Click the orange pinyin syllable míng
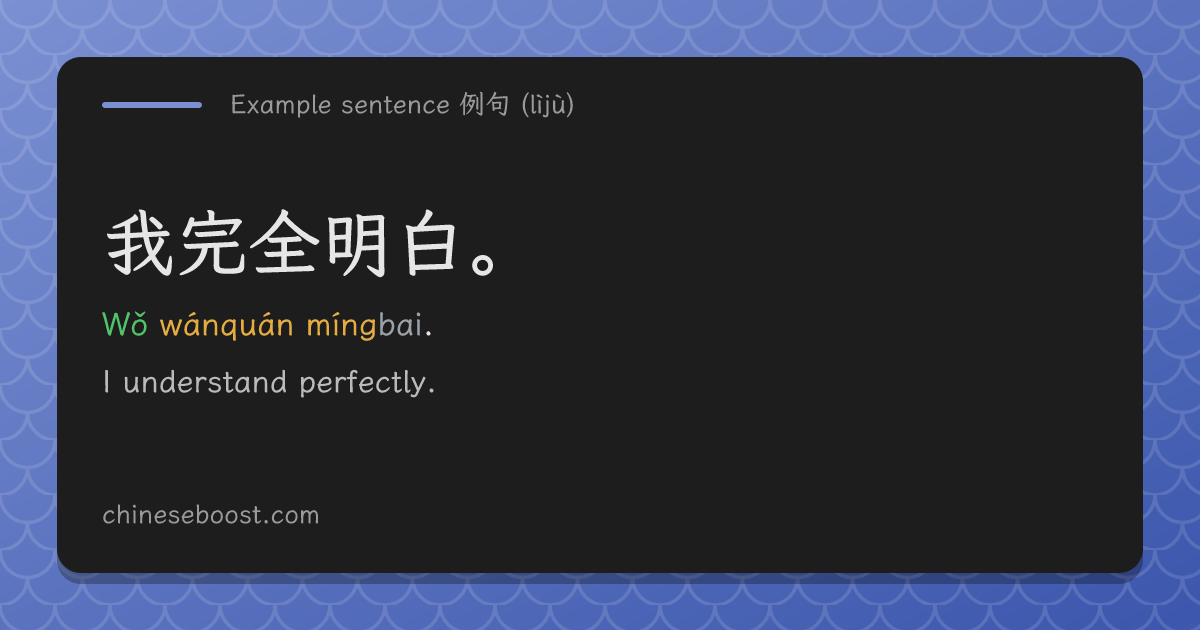Image resolution: width=1200 pixels, height=630 pixels. click(x=342, y=326)
